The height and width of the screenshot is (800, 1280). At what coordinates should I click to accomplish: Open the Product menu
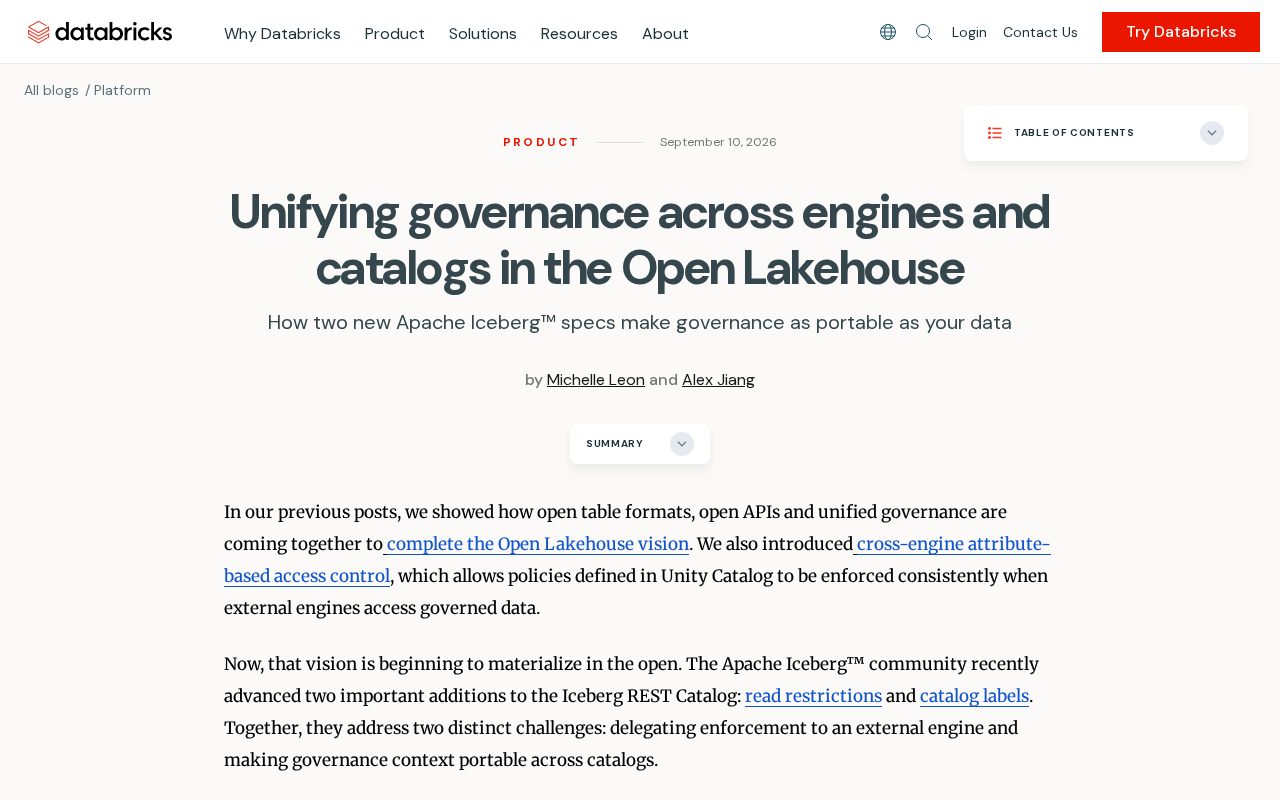pyautogui.click(x=395, y=33)
